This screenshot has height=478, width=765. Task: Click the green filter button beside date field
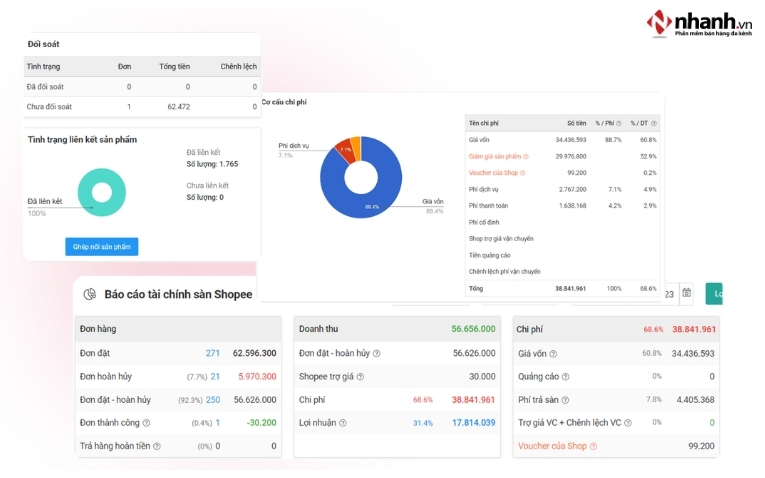(x=714, y=293)
